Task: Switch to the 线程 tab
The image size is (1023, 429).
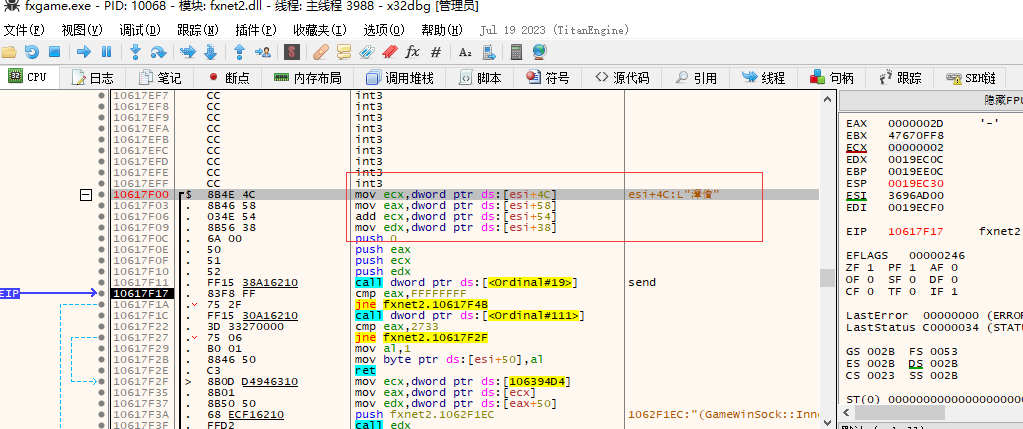Action: (763, 78)
